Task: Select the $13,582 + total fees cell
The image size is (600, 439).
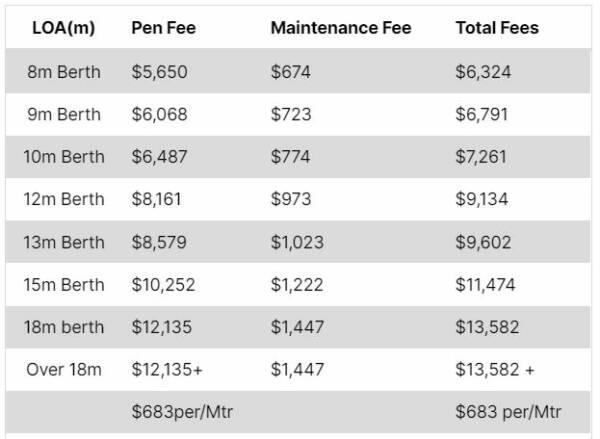Action: coord(494,370)
